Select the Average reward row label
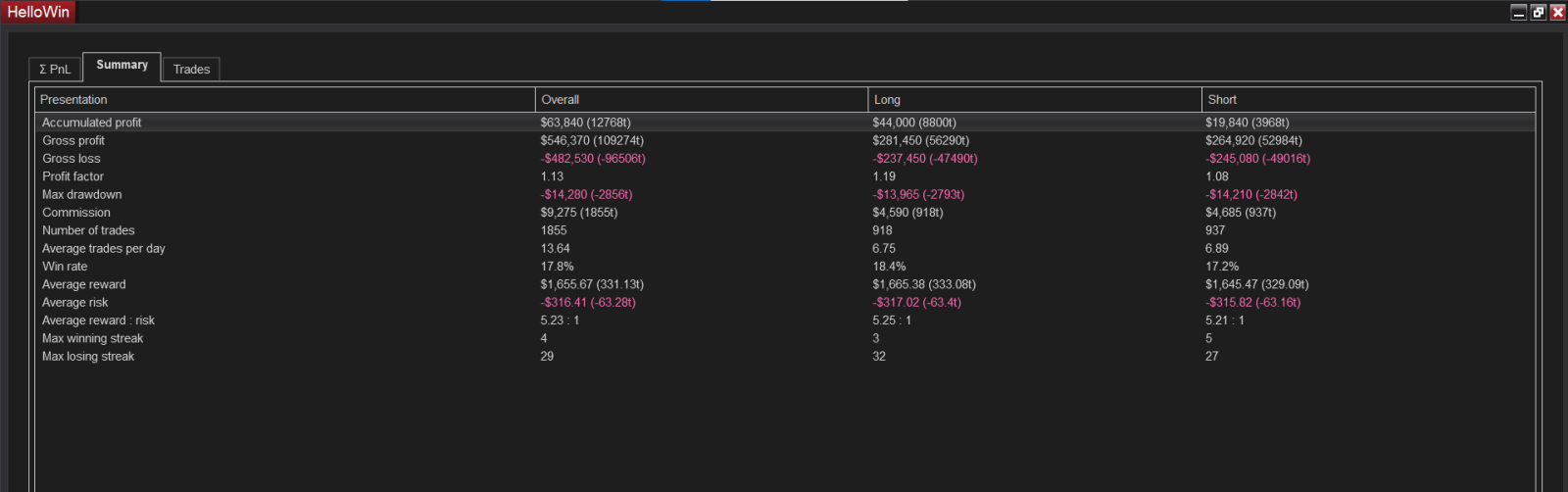1568x492 pixels. tap(83, 284)
